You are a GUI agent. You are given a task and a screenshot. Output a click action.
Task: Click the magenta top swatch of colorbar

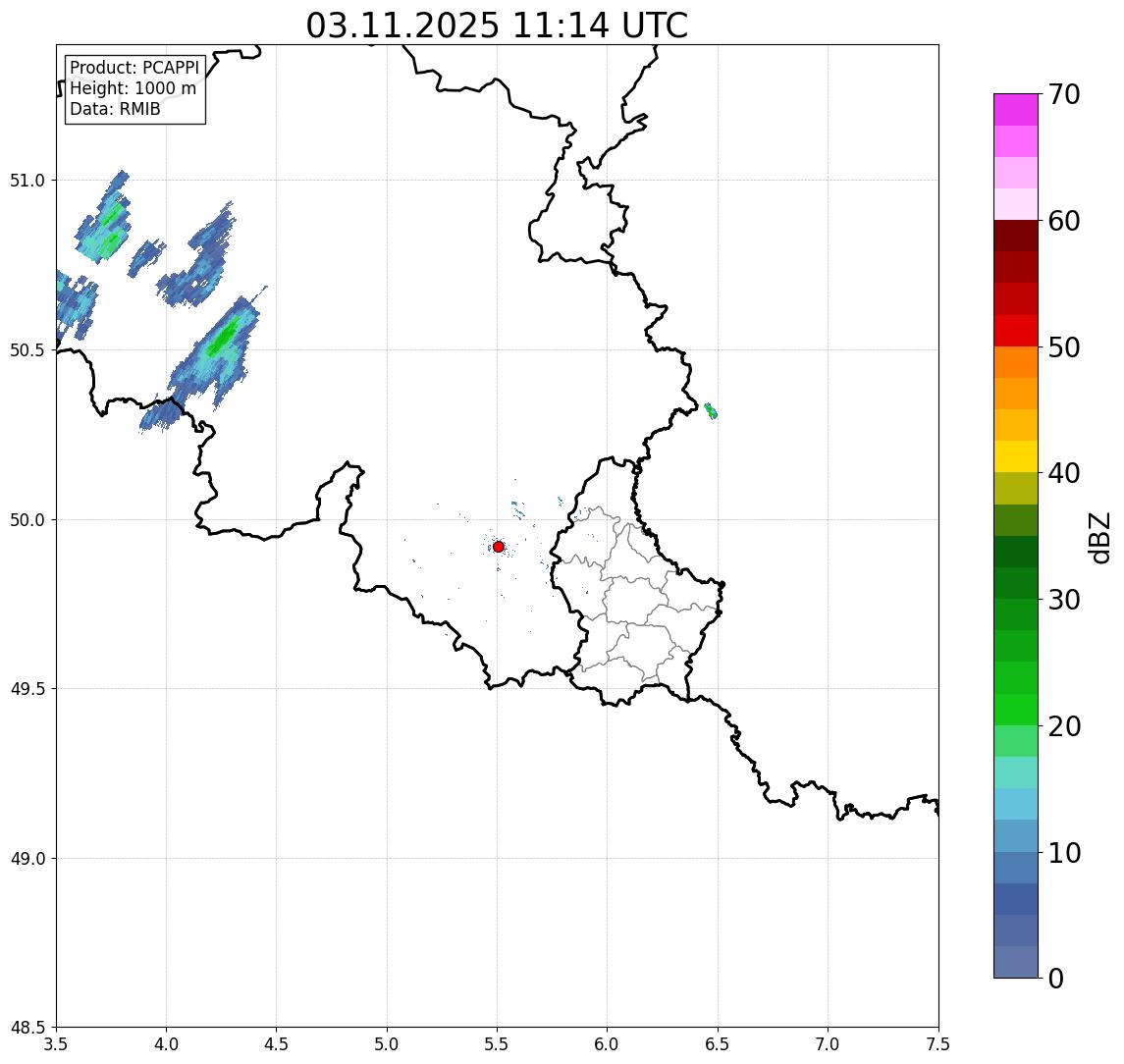[x=1016, y=110]
